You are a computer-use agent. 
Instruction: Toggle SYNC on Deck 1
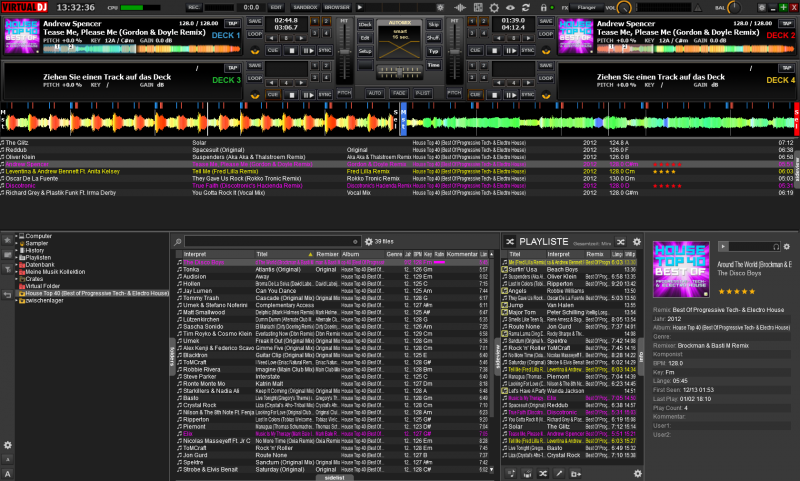tap(325, 50)
